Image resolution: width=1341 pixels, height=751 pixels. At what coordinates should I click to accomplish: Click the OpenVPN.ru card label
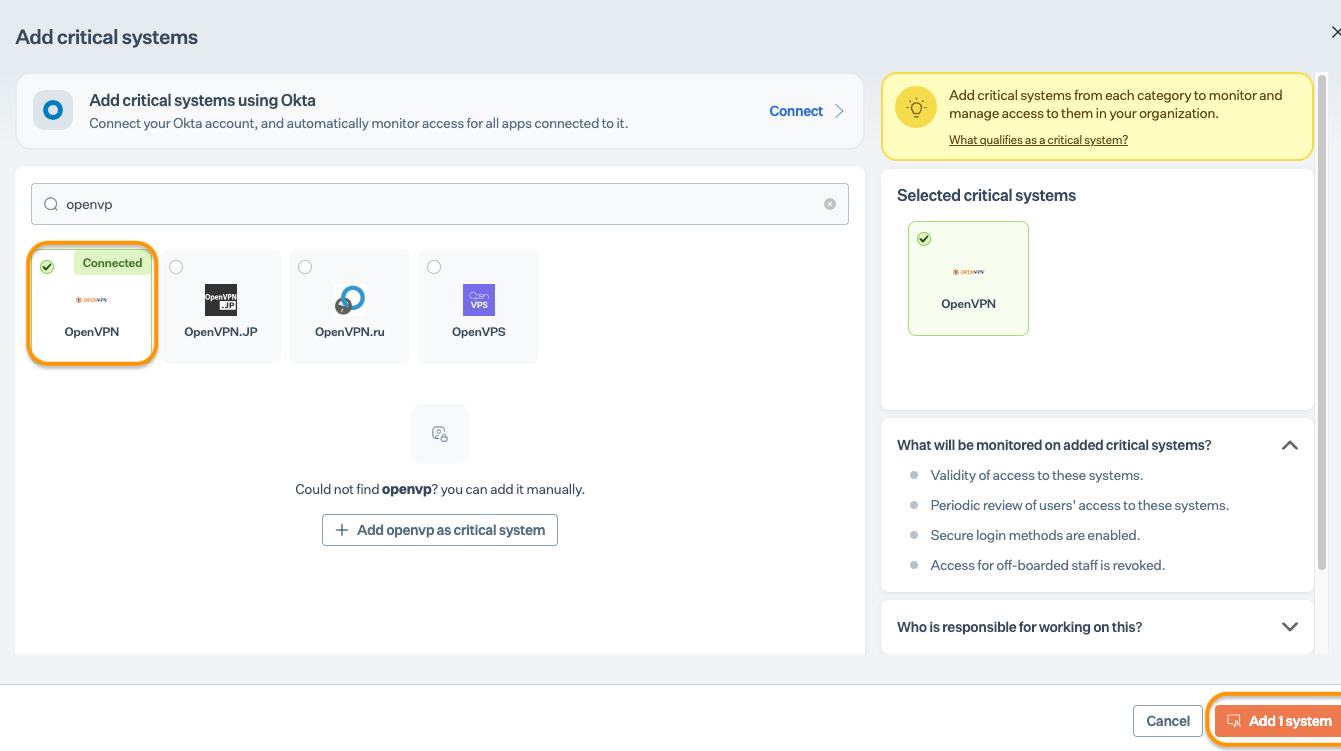[x=350, y=332]
